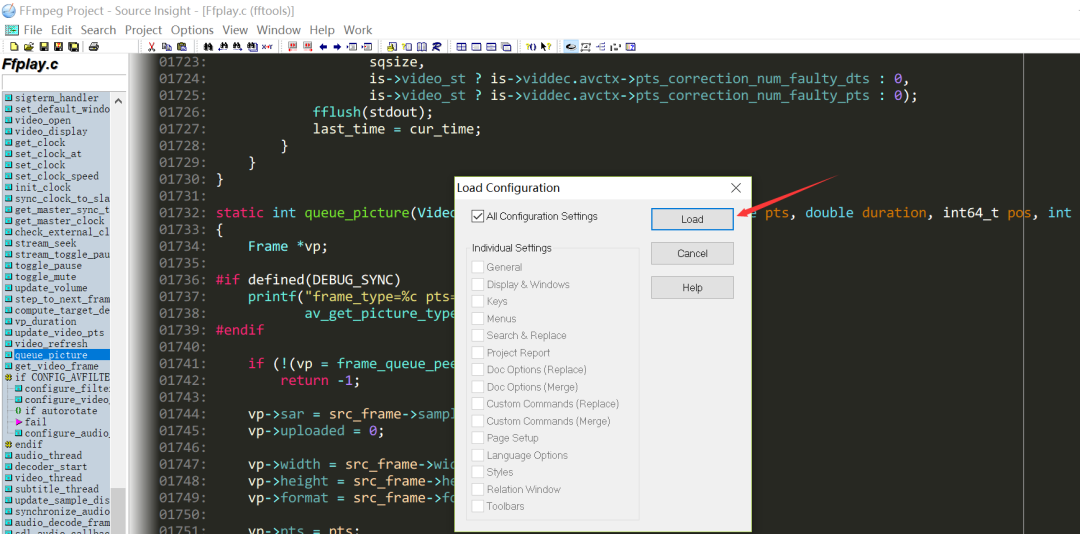The width and height of the screenshot is (1080, 534).
Task: Click the Relation window R icon
Action: (x=437, y=47)
